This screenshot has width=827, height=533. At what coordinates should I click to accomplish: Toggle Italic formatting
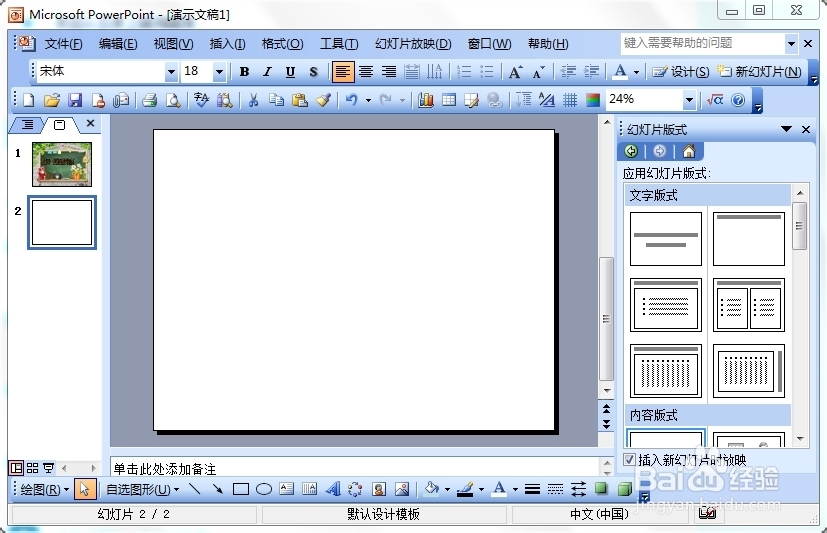point(267,72)
